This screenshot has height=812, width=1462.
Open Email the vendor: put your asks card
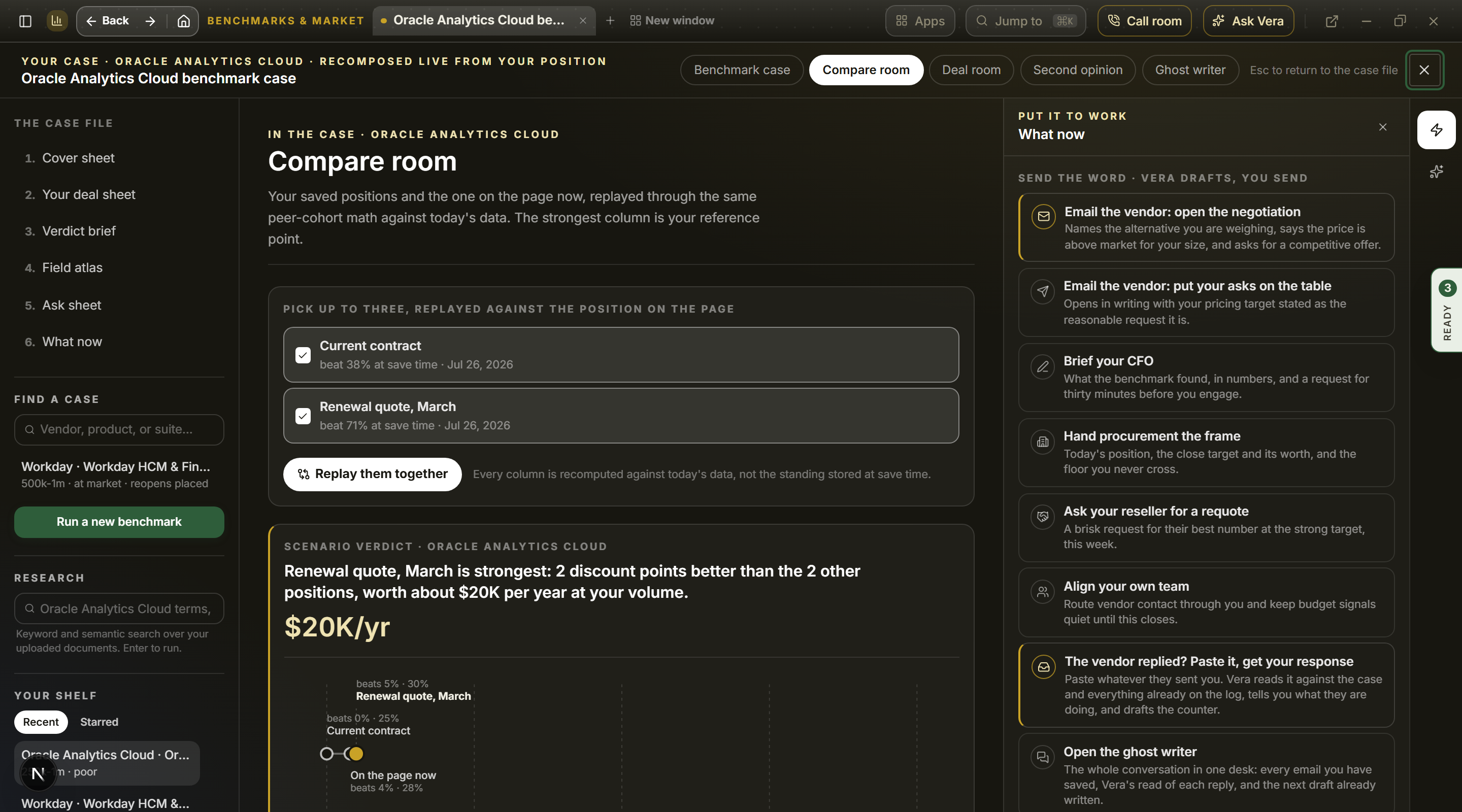pos(1207,302)
